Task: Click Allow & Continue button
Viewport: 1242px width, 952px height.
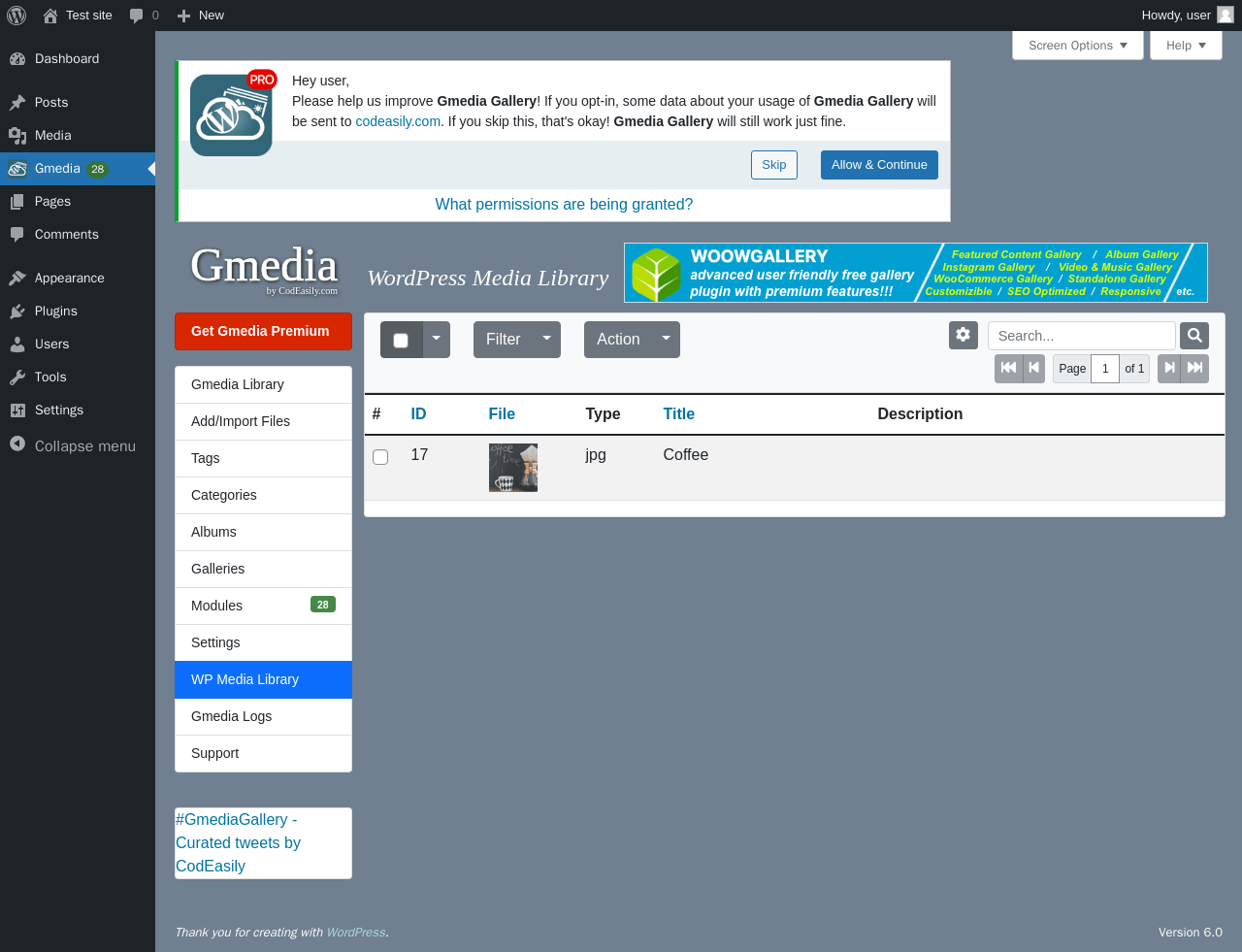Action: click(879, 165)
